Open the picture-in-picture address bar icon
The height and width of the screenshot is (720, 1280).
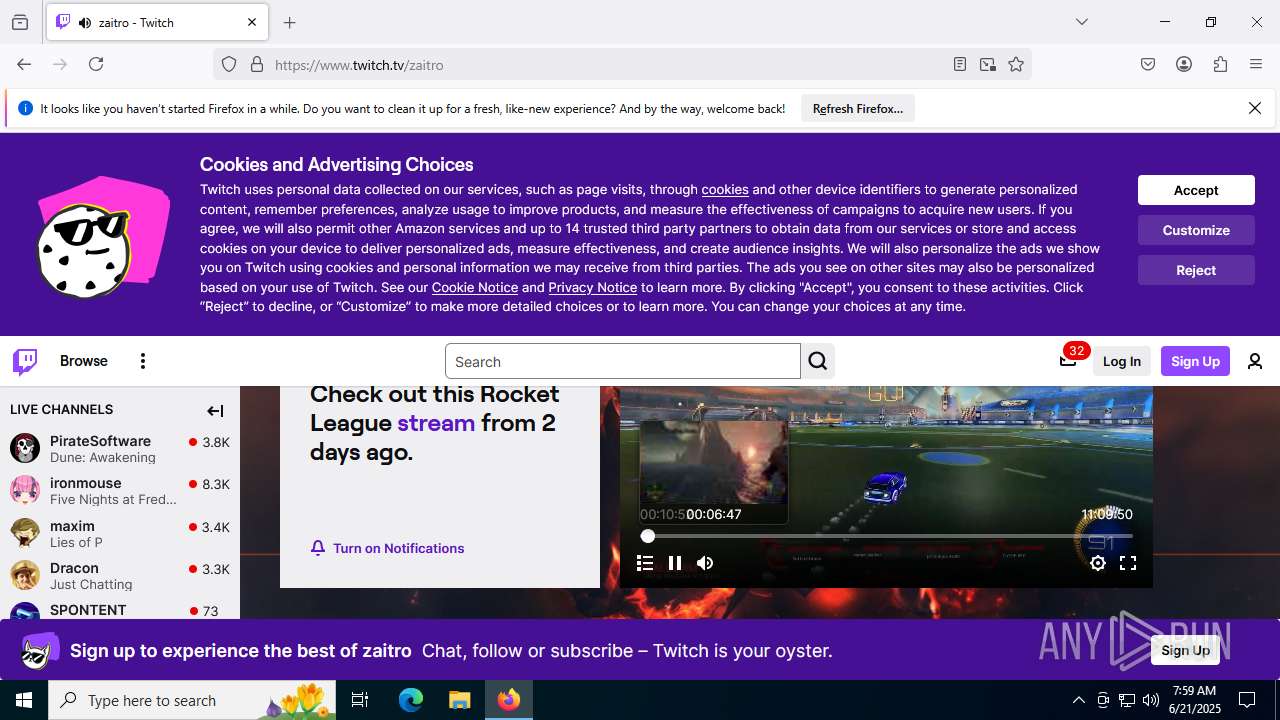[988, 64]
